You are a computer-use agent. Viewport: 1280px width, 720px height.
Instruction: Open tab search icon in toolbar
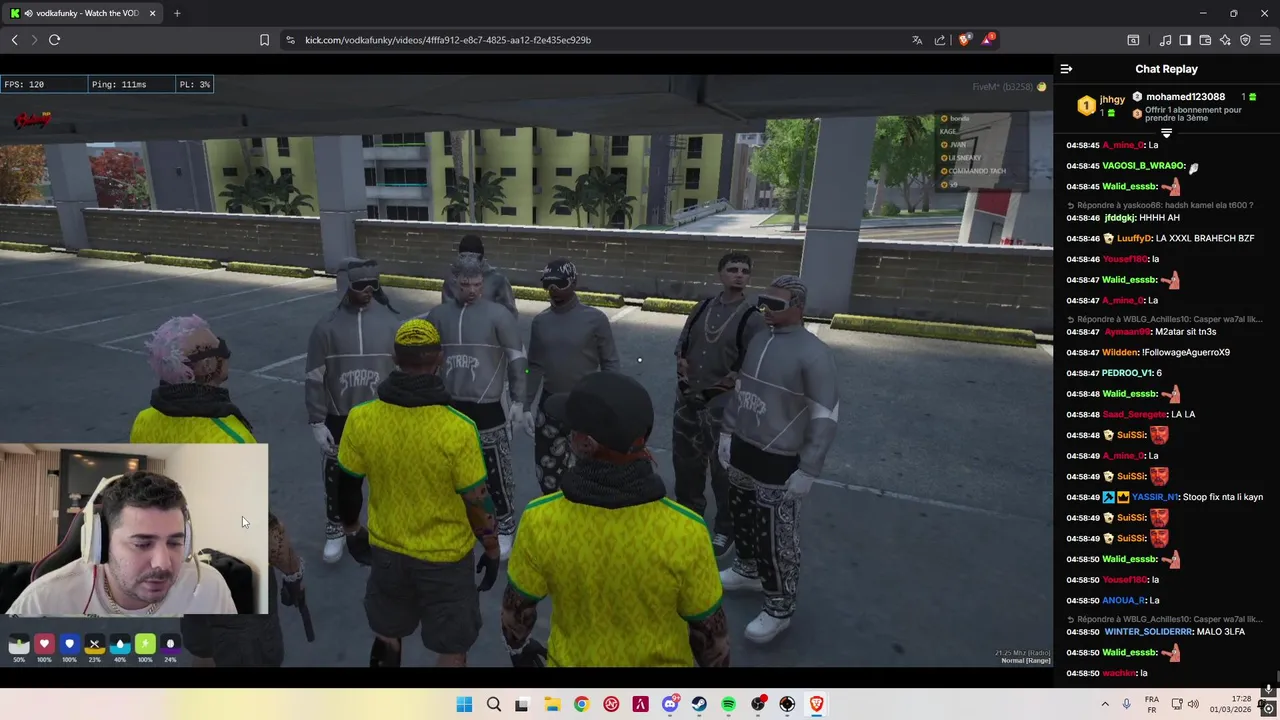click(1133, 40)
